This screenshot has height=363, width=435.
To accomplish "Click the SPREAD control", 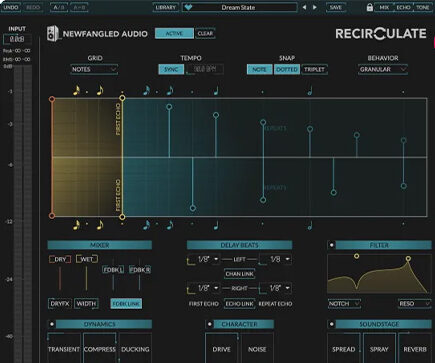I will pyautogui.click(x=344, y=349).
